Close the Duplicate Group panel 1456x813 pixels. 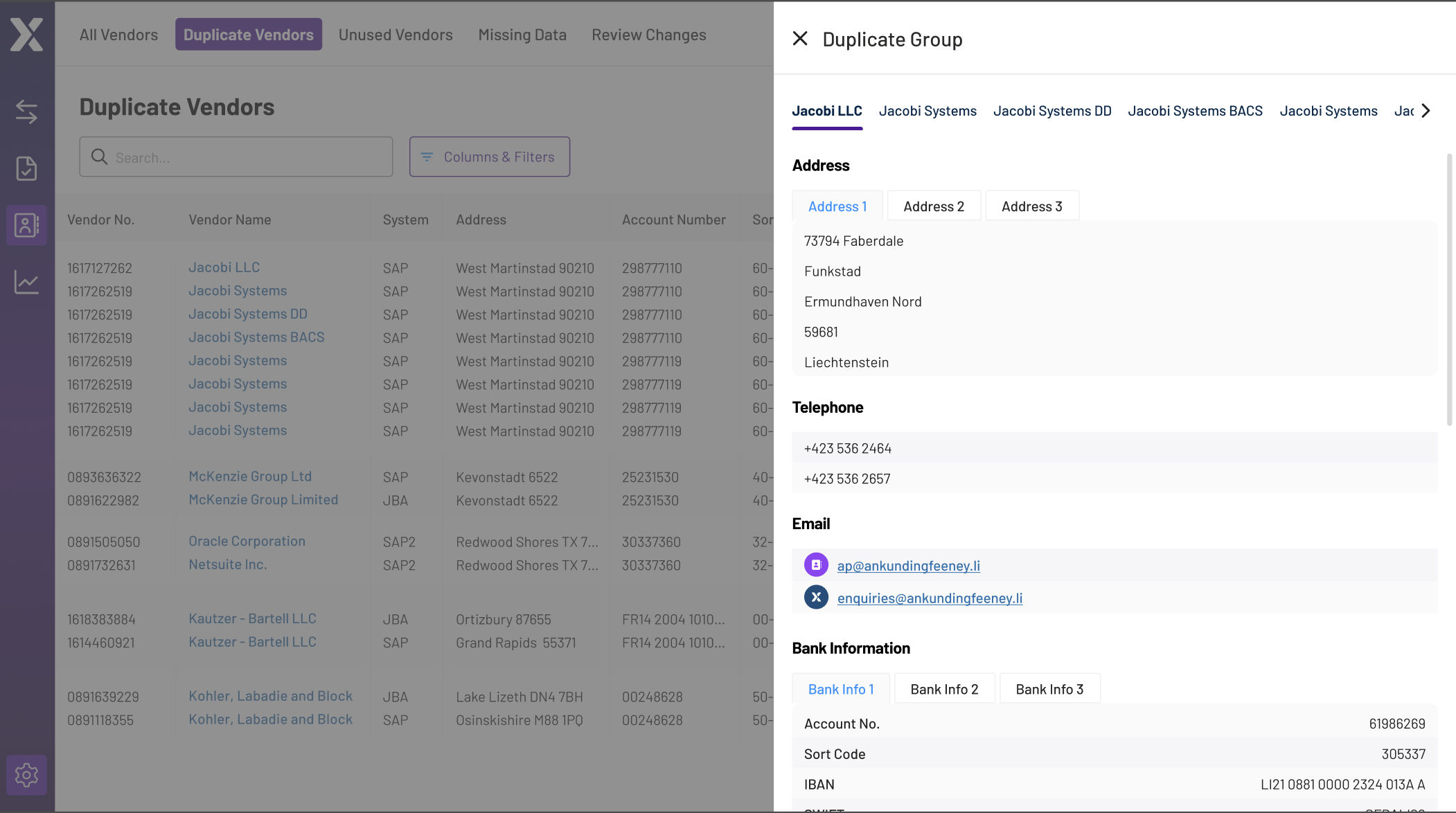[800, 39]
